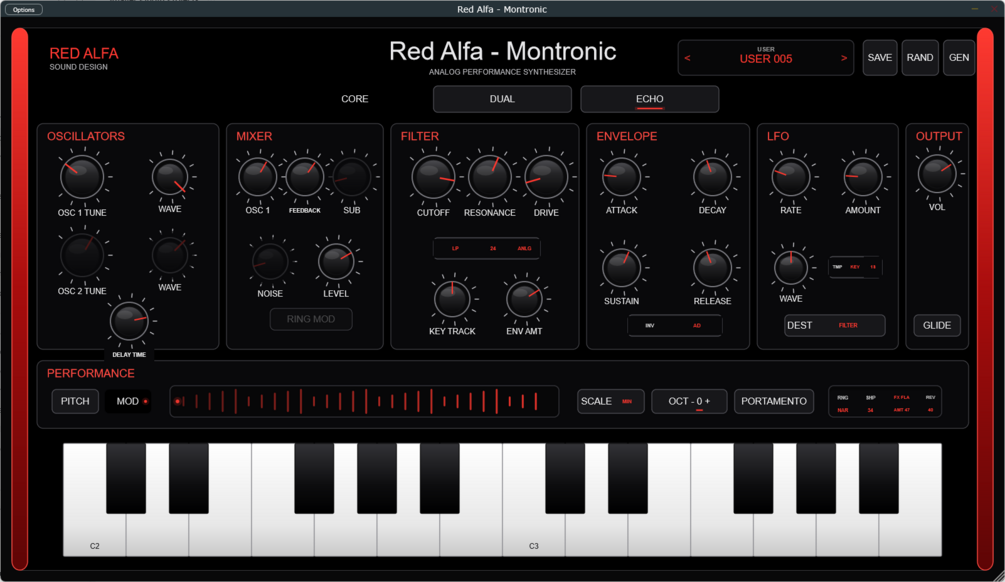
Task: Toggle the LFO TMP sync option
Action: [837, 267]
